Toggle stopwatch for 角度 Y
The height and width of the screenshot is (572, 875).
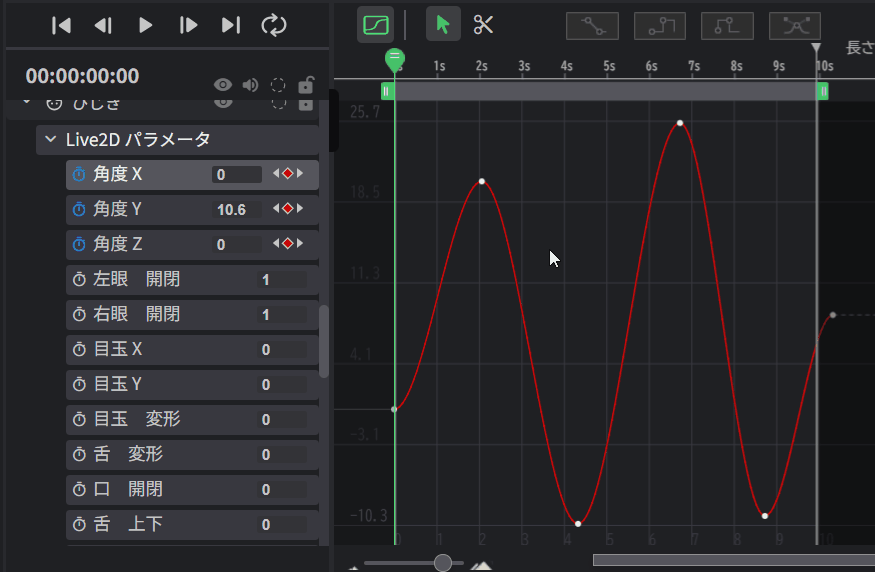pyautogui.click(x=79, y=209)
